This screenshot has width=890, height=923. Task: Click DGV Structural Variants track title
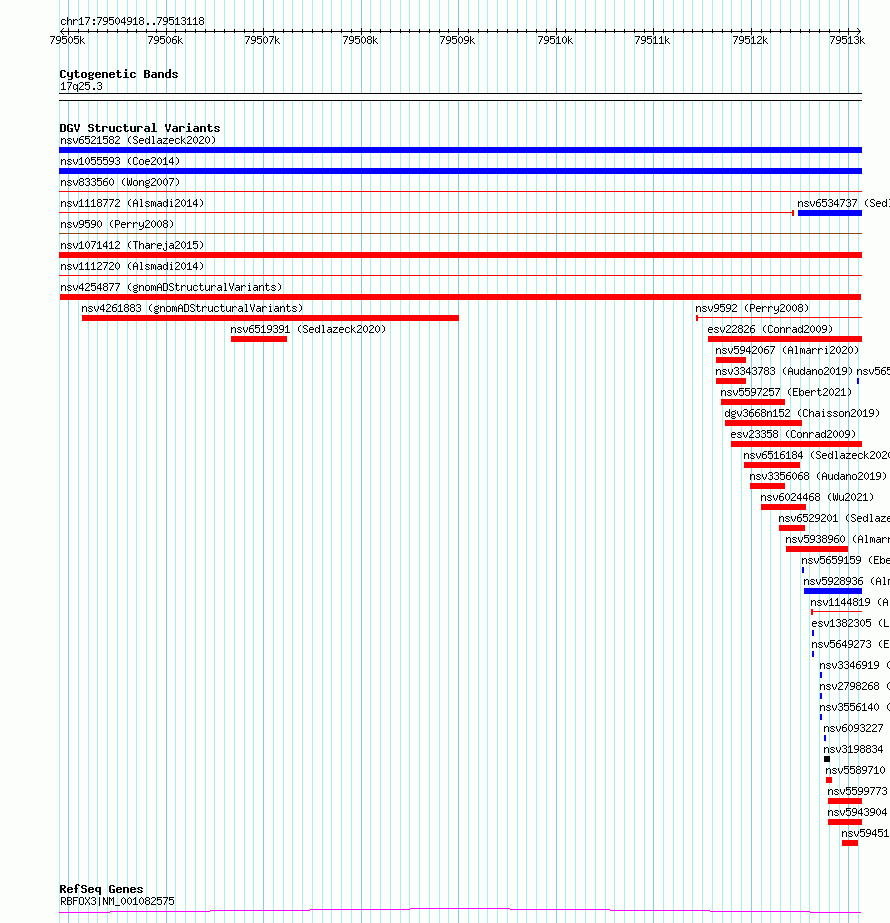(140, 128)
